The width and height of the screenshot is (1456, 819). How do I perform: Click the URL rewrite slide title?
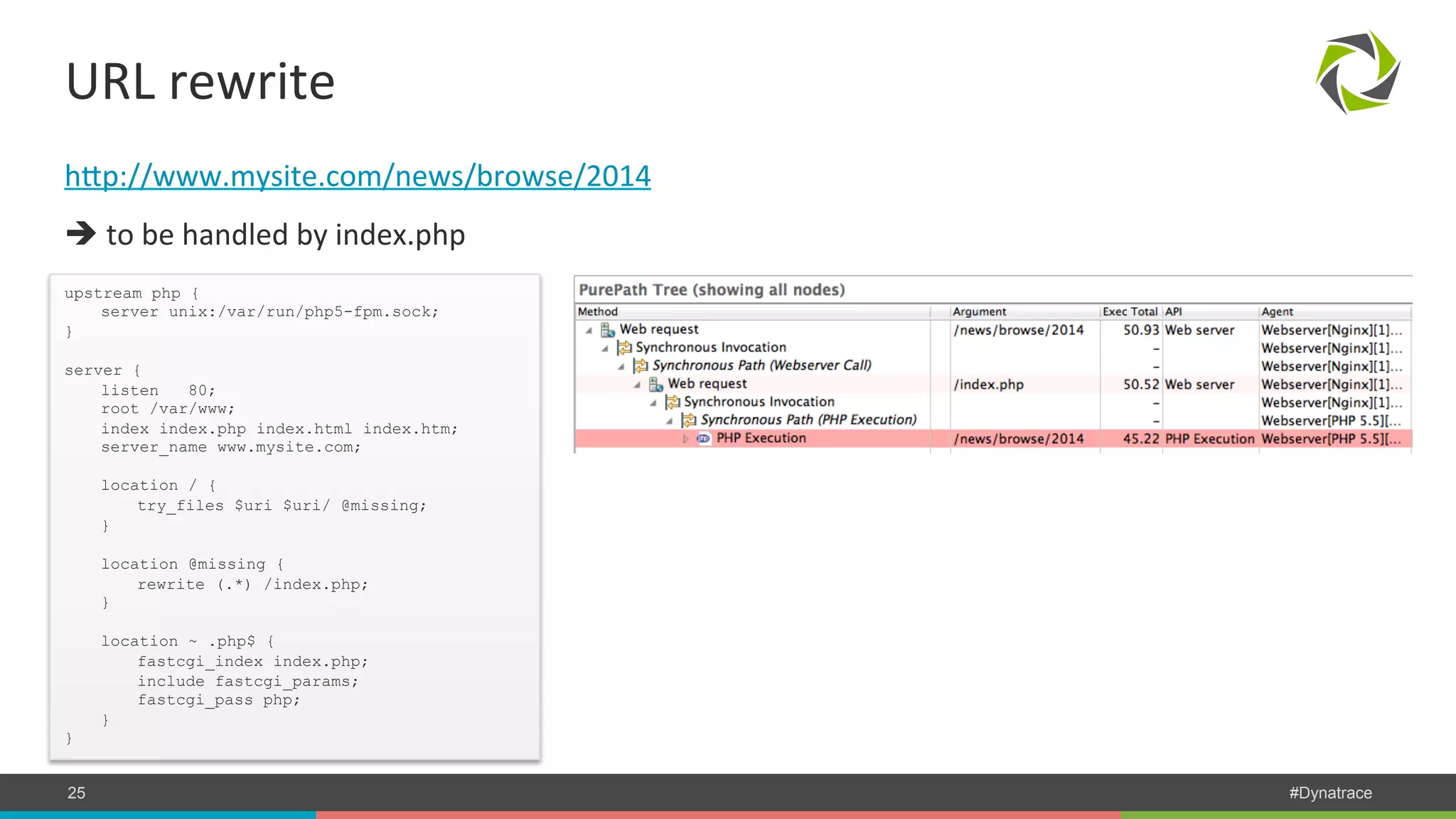tap(200, 82)
